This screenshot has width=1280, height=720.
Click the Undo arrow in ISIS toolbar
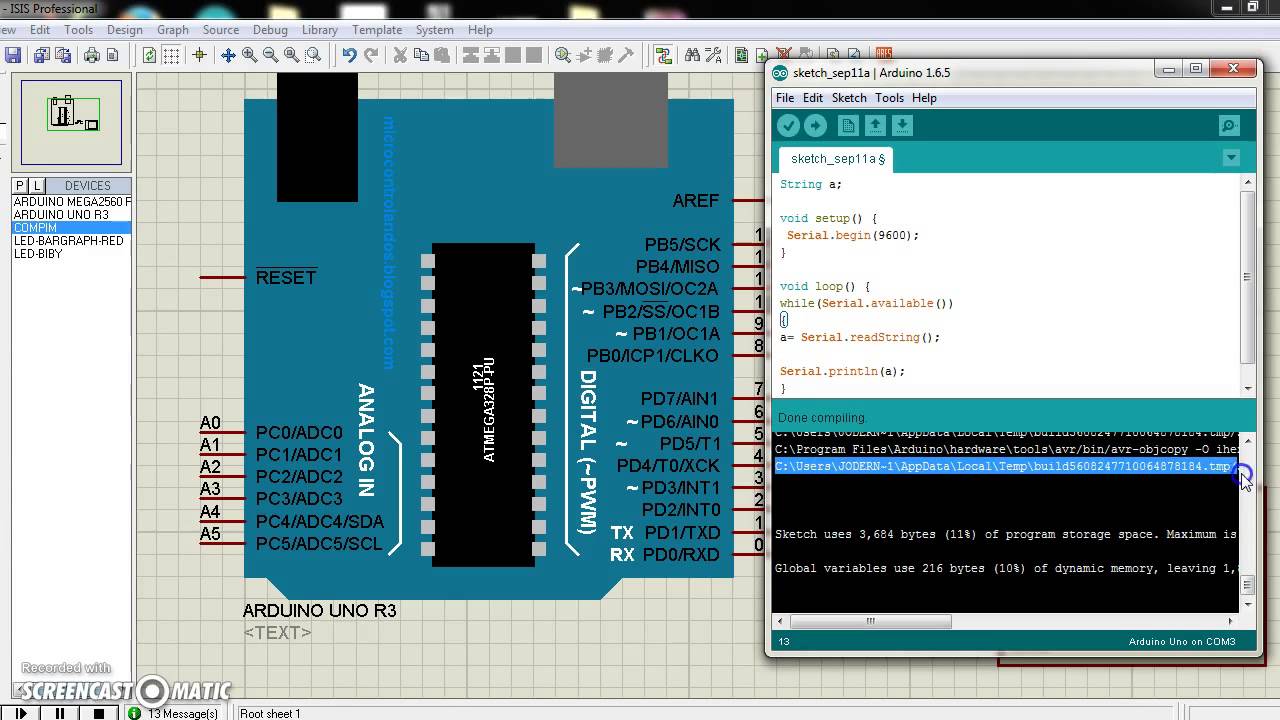point(349,56)
